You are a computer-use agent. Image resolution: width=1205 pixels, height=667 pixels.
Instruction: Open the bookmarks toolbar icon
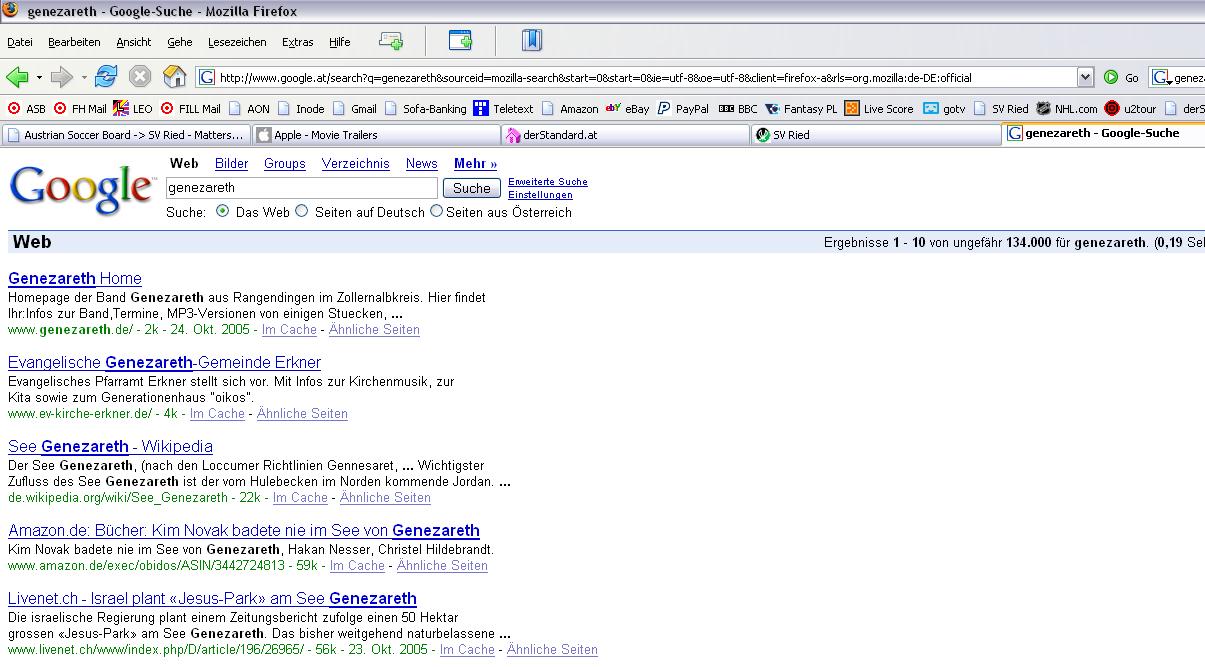(x=531, y=41)
